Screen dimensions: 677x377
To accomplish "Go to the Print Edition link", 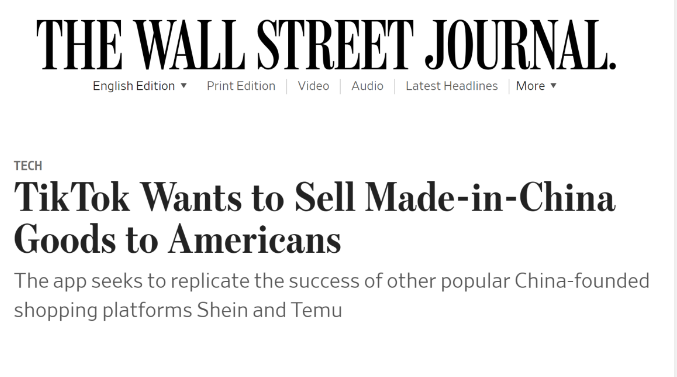I will point(241,86).
